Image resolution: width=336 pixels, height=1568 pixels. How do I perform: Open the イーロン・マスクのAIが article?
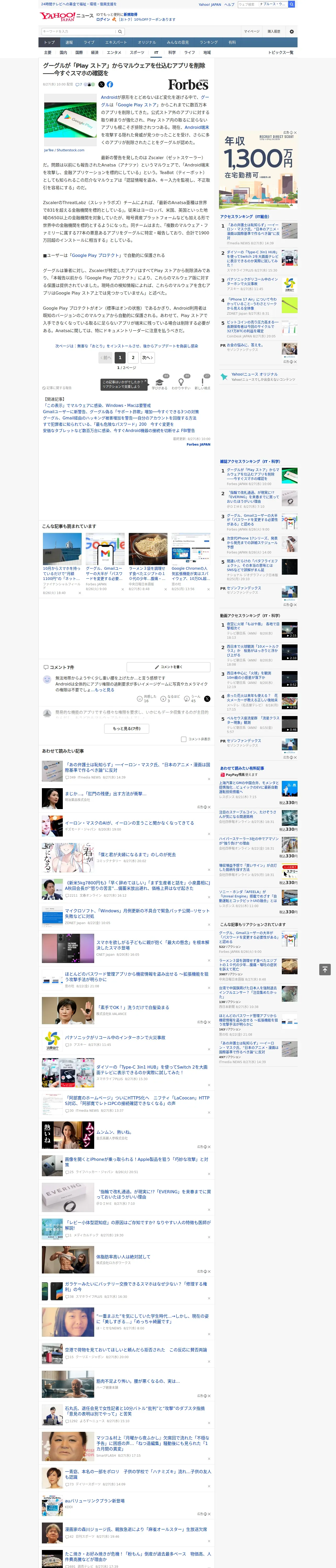click(x=129, y=822)
